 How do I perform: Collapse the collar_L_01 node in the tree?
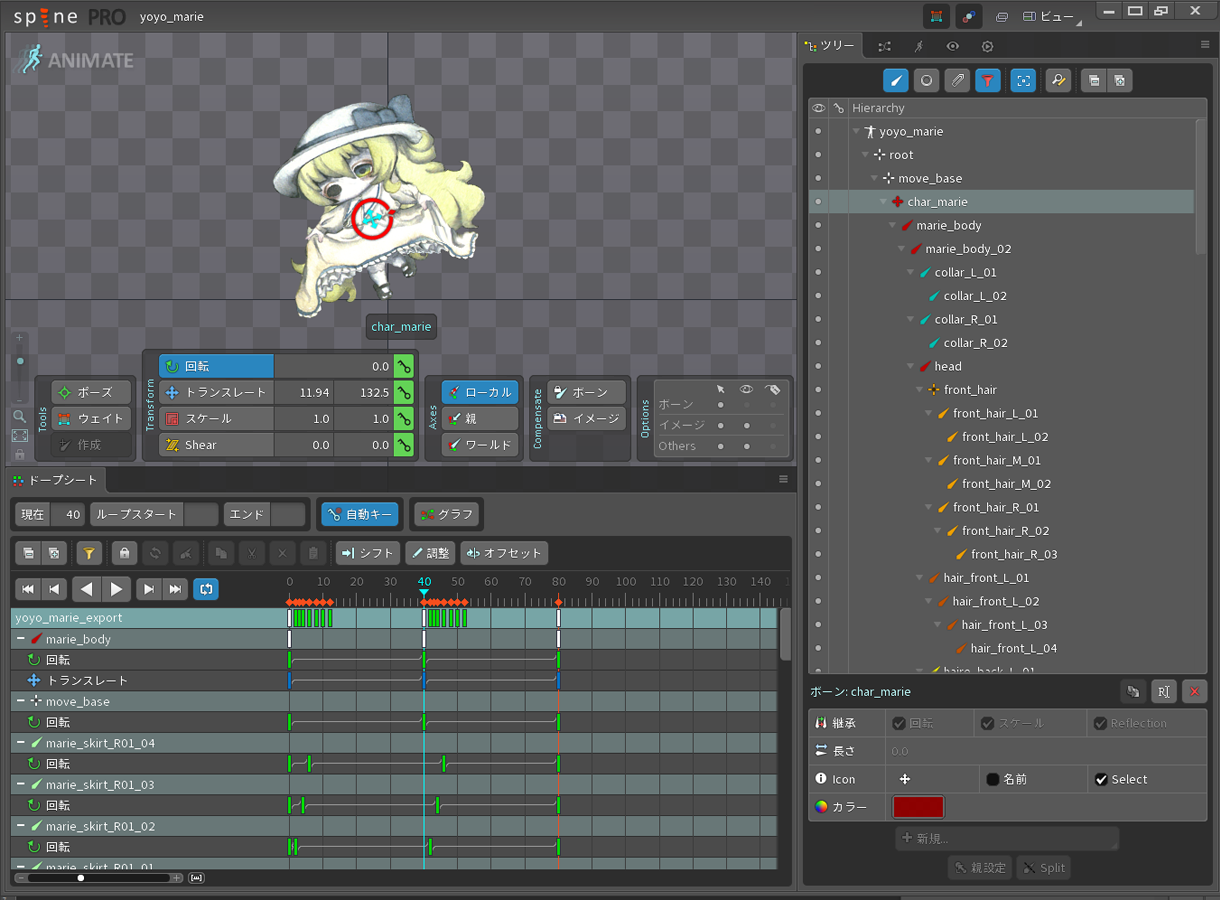click(912, 272)
